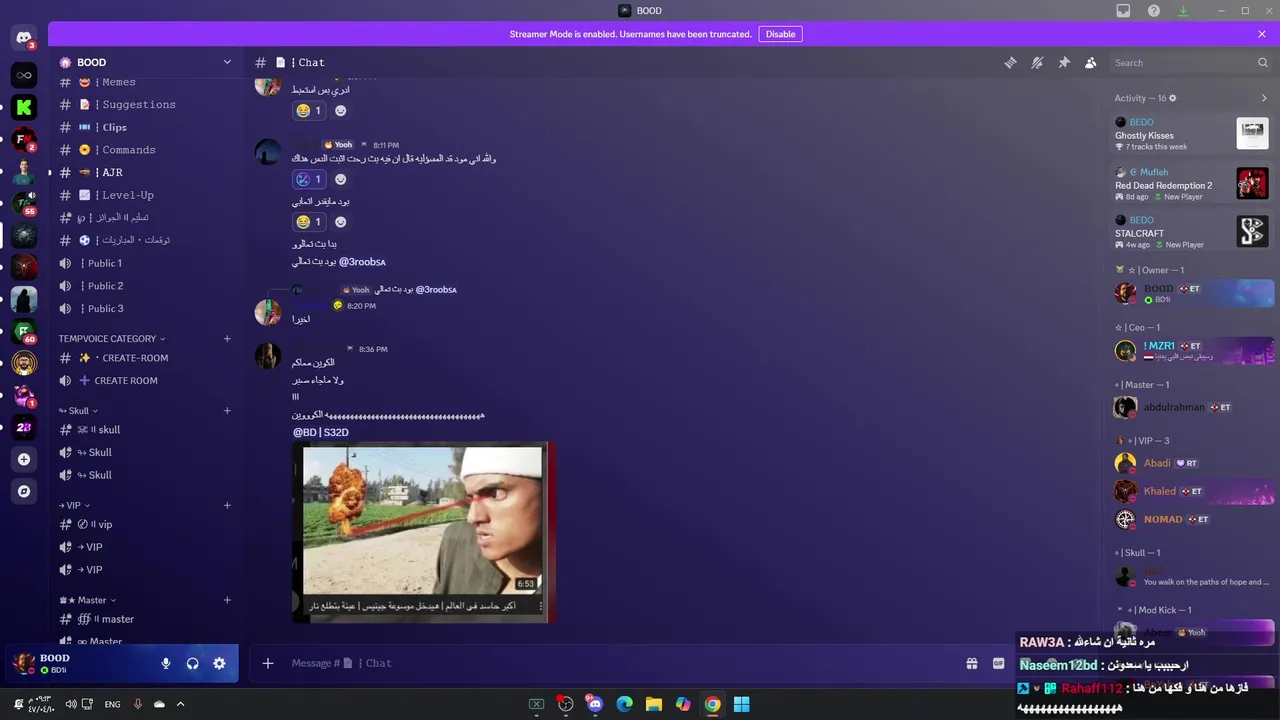This screenshot has height=720, width=1280.
Task: Open member NOMAD profile
Action: tap(1192, 519)
